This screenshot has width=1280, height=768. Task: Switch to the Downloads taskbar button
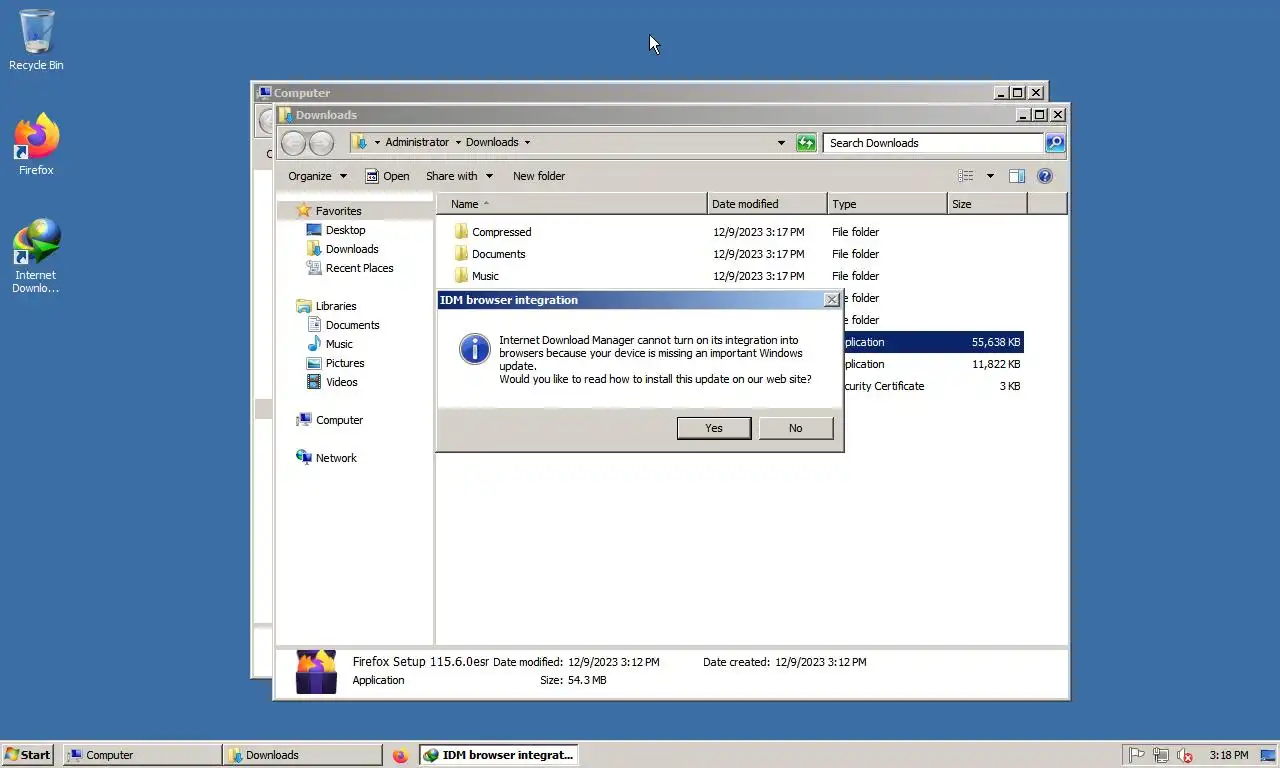303,755
